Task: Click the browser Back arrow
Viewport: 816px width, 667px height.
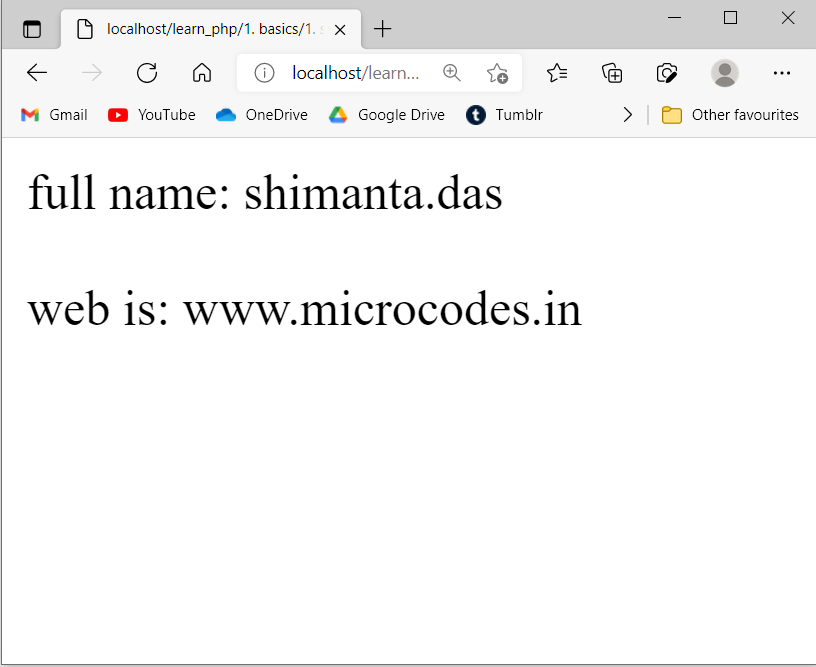Action: pos(37,73)
